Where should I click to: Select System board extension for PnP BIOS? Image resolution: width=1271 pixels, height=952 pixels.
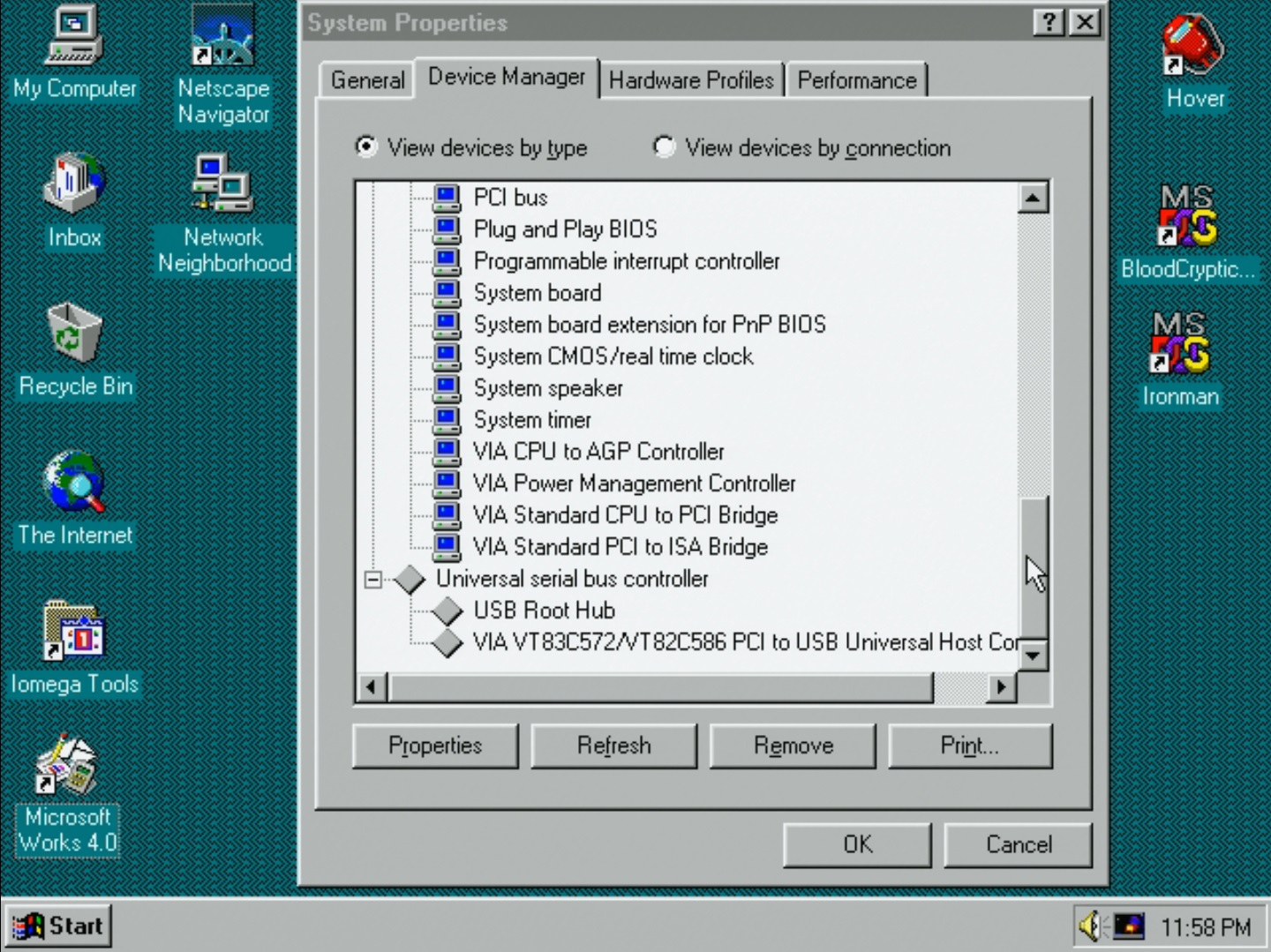pyautogui.click(x=650, y=325)
